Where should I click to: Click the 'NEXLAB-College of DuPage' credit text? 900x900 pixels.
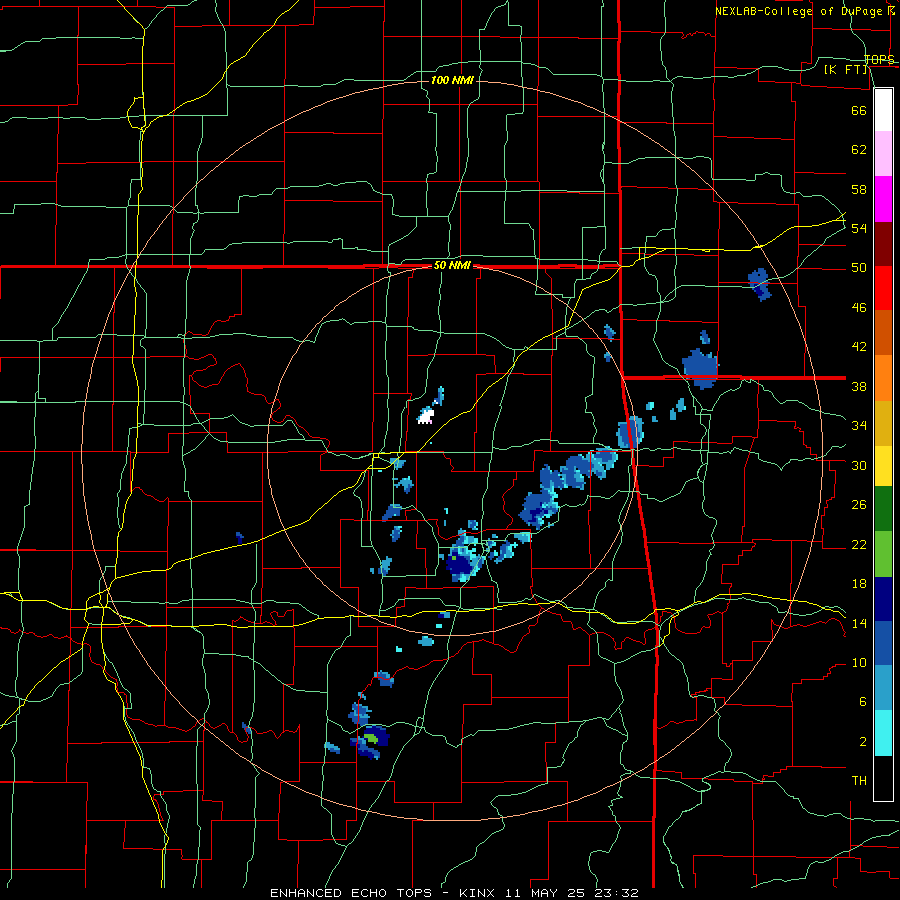(x=801, y=10)
